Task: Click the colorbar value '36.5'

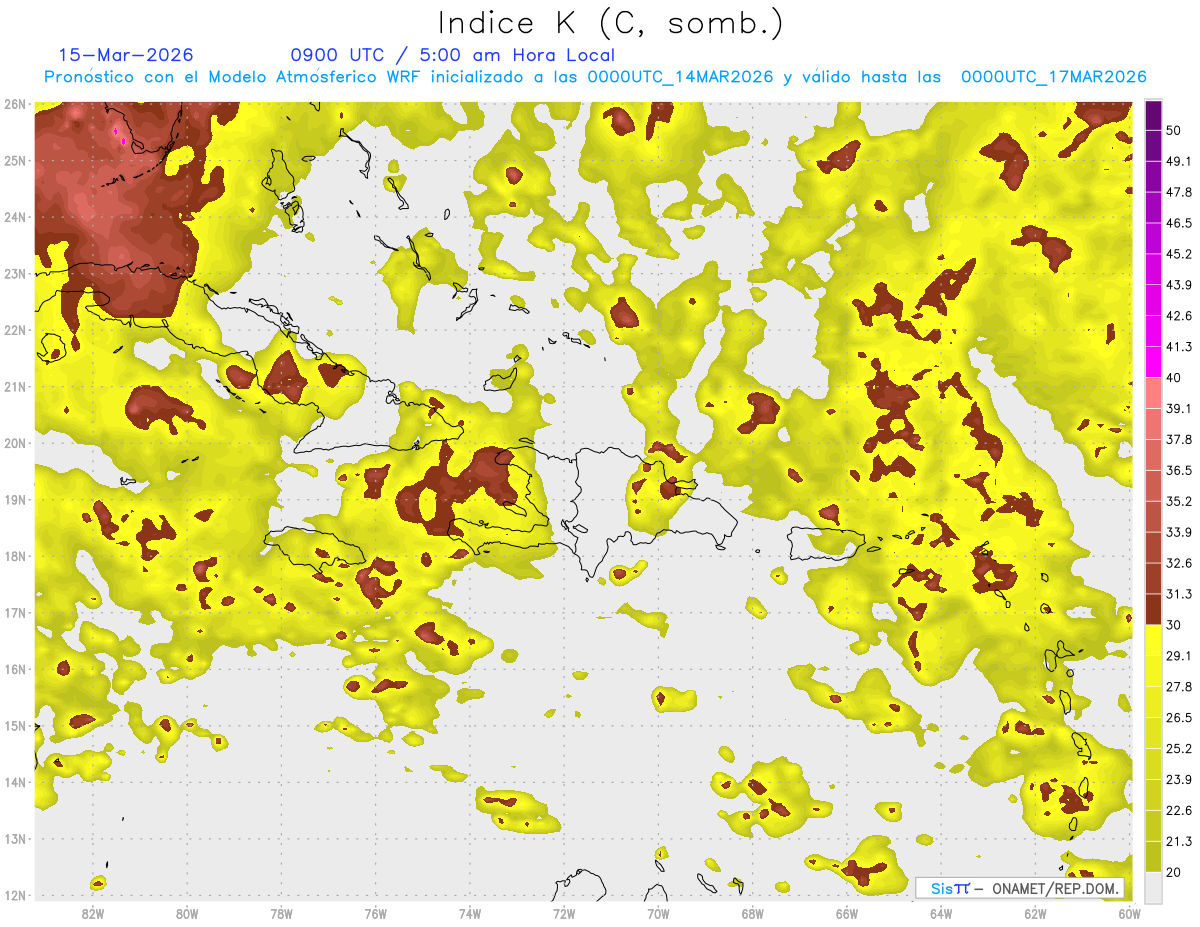Action: click(x=1179, y=470)
